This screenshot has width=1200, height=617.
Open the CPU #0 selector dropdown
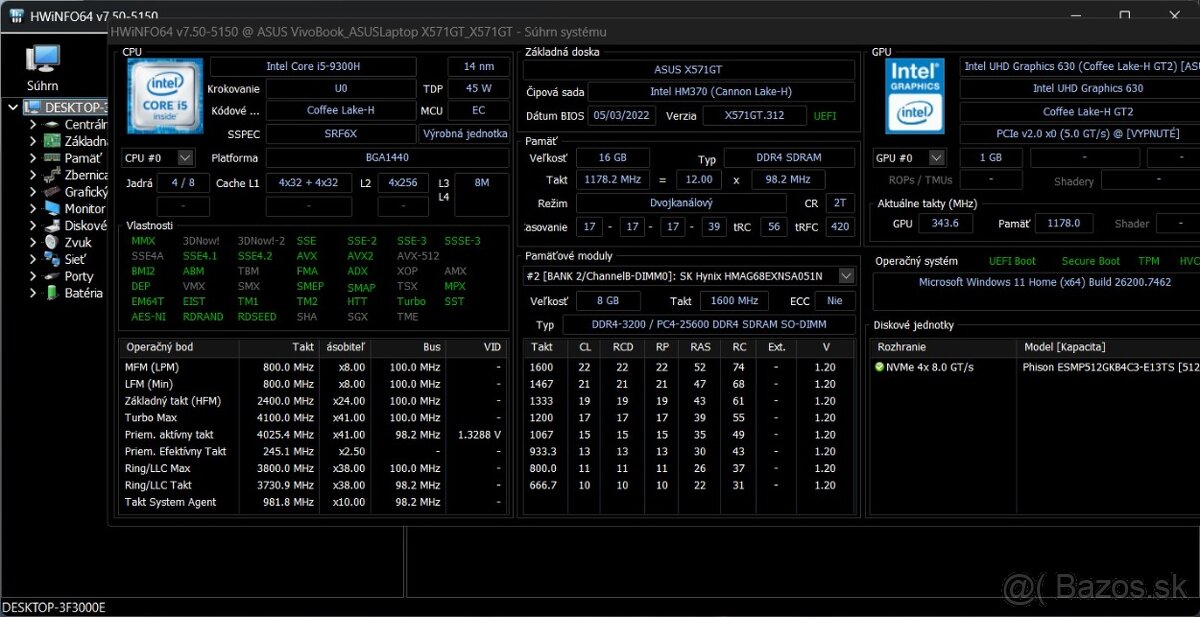pos(185,158)
